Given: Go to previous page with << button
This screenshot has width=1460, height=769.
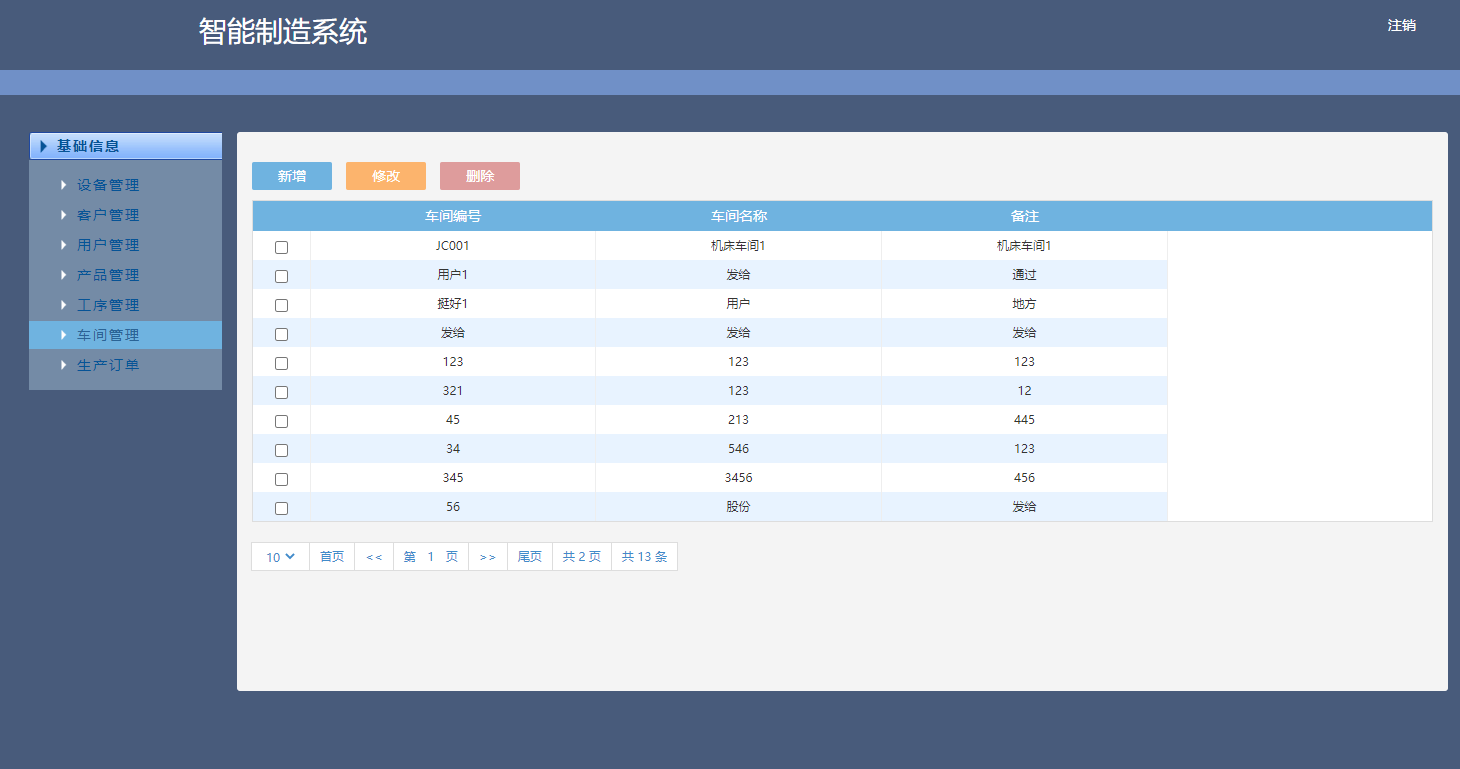Looking at the screenshot, I should click(374, 557).
